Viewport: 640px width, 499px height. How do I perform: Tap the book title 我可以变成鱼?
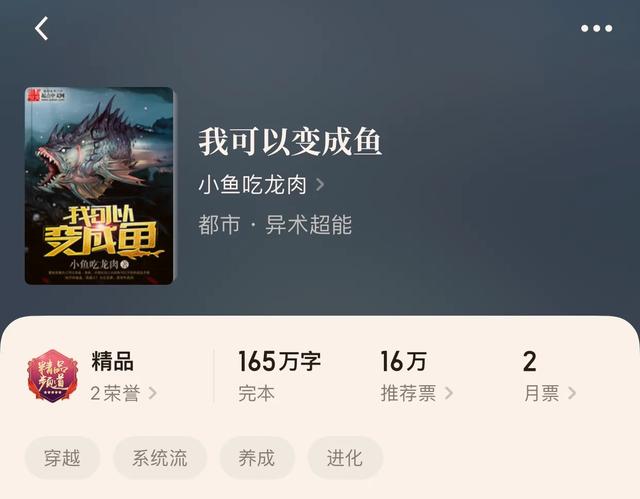(290, 142)
